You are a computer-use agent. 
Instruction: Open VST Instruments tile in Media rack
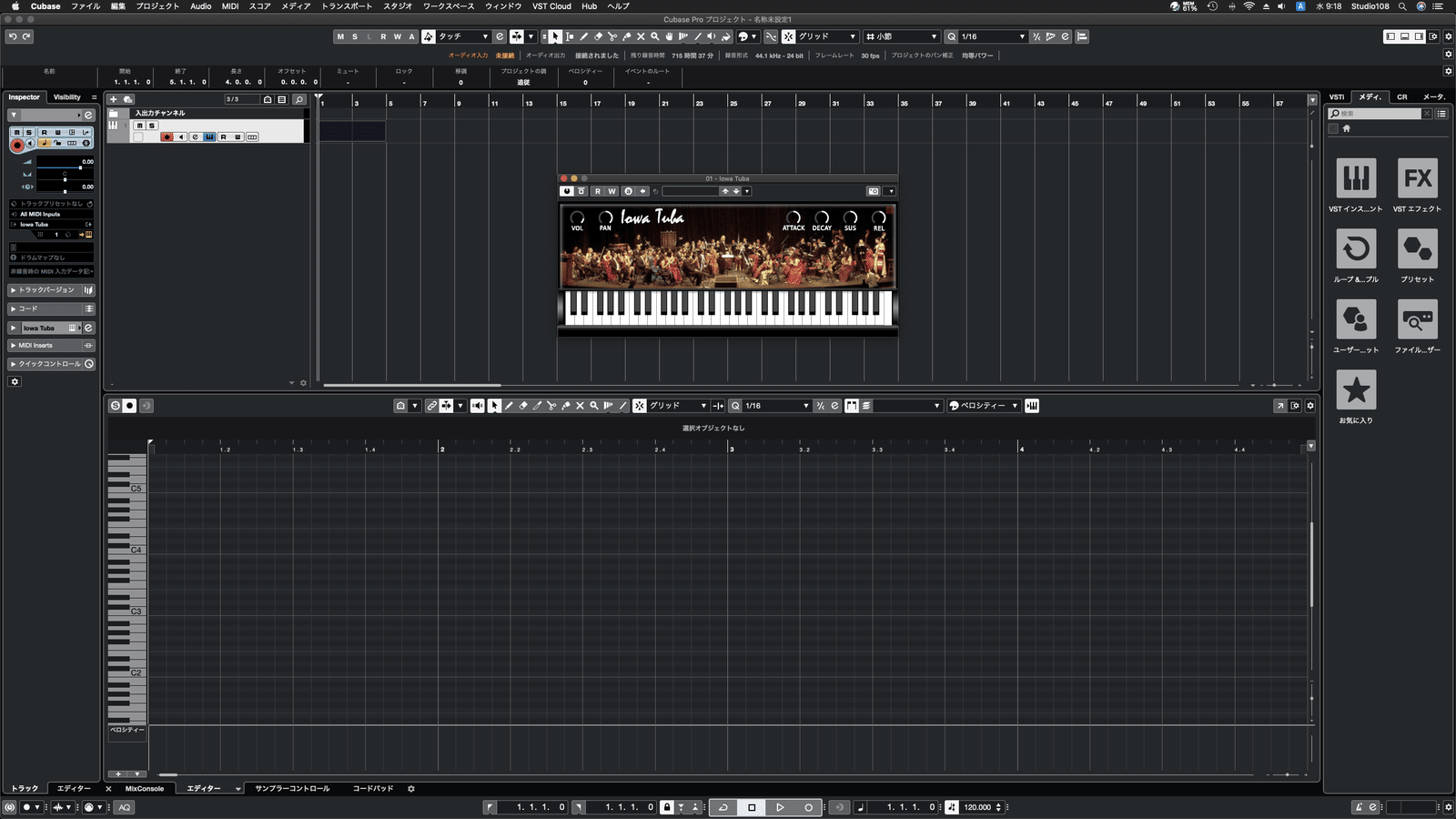click(x=1356, y=178)
